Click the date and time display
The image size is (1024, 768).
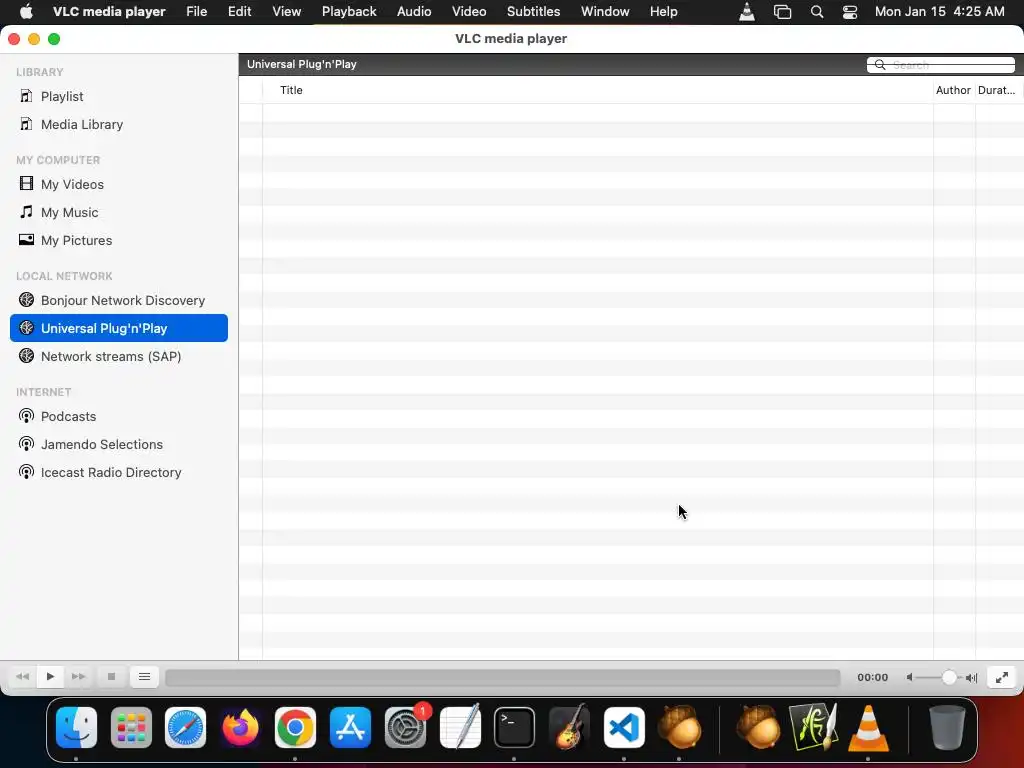pos(940,12)
